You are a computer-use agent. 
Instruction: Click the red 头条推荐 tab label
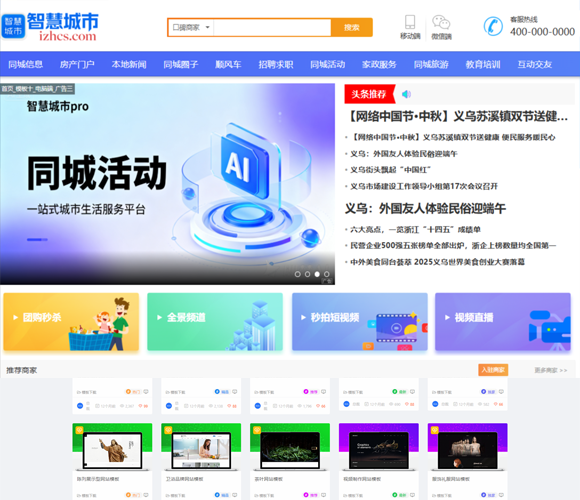click(369, 94)
